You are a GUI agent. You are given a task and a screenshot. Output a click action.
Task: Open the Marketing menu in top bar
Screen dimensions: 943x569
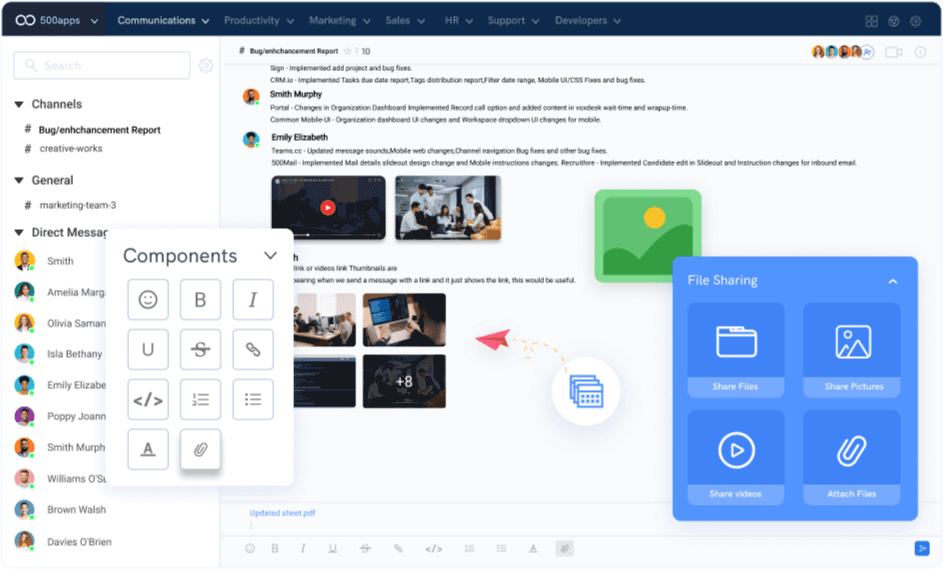(x=339, y=20)
